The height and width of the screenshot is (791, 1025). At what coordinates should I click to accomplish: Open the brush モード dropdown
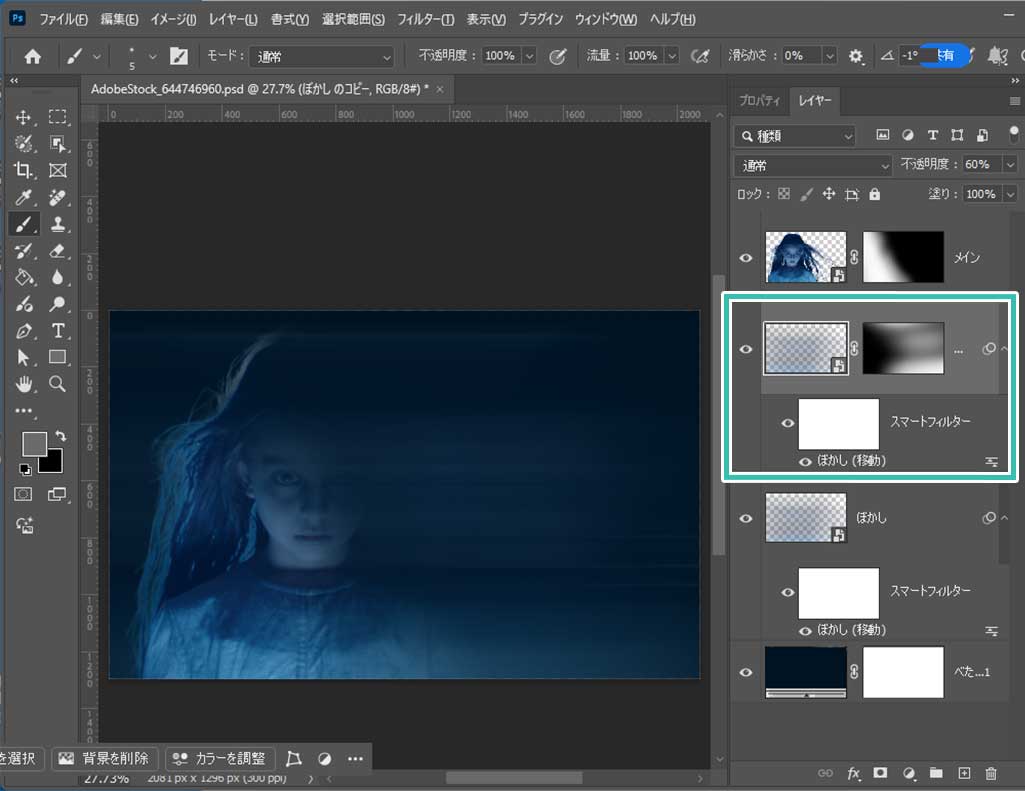(323, 57)
